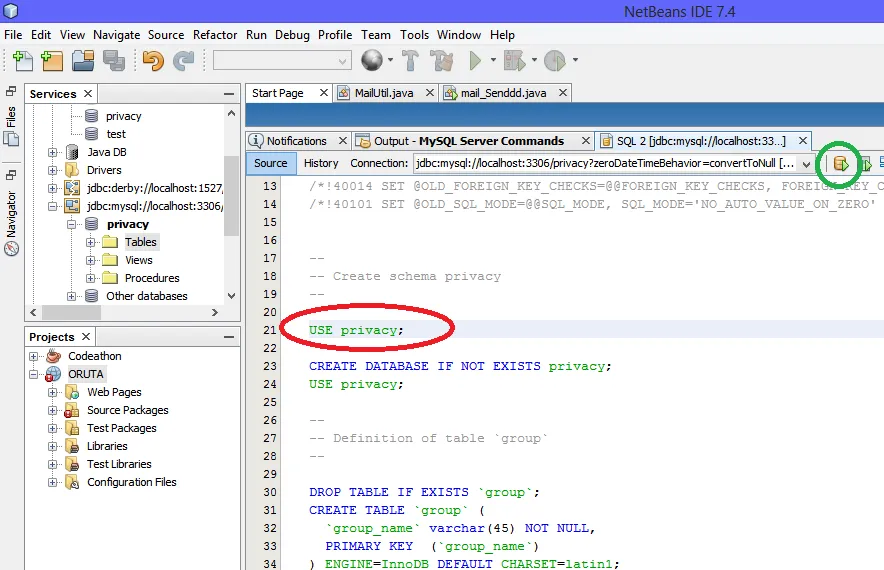Open the File menu

coord(13,35)
